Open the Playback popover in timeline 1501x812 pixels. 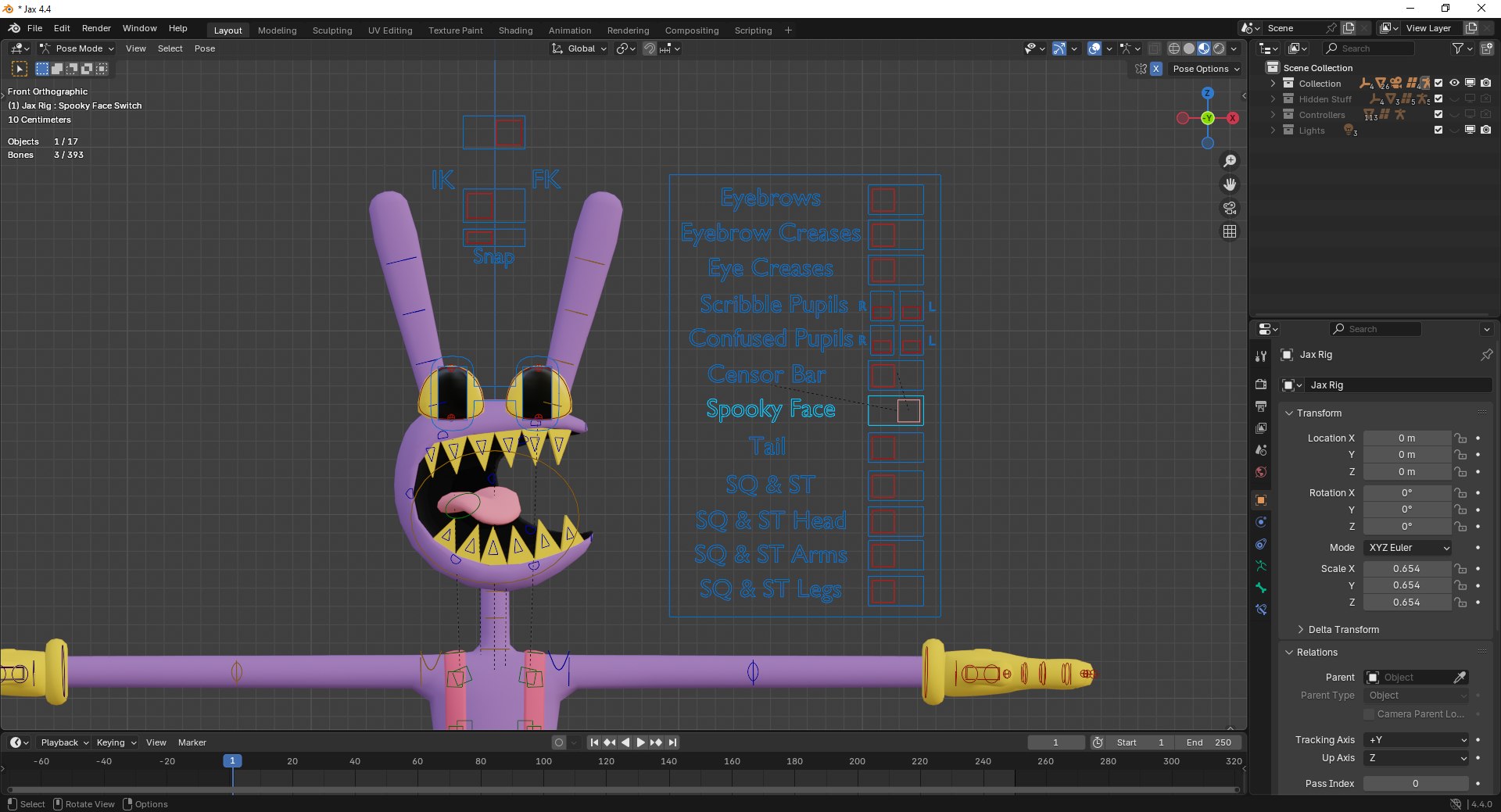(64, 742)
